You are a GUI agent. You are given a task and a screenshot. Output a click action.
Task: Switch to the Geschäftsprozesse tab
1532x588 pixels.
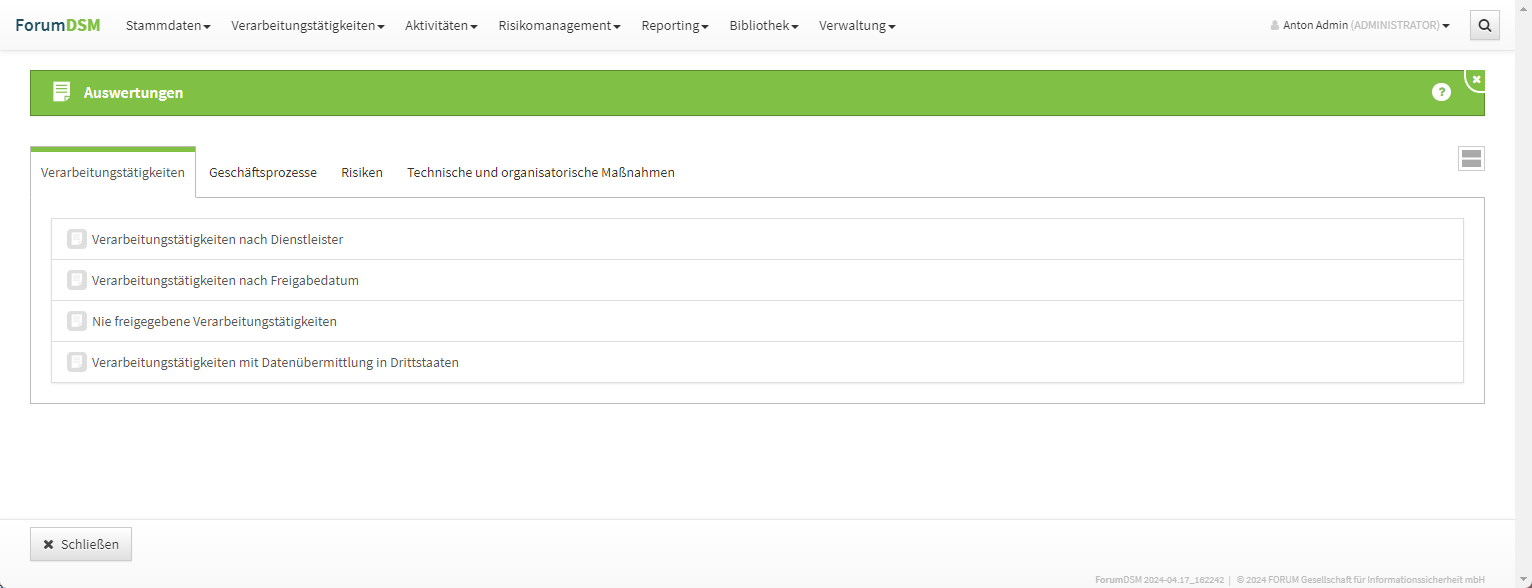[x=263, y=172]
